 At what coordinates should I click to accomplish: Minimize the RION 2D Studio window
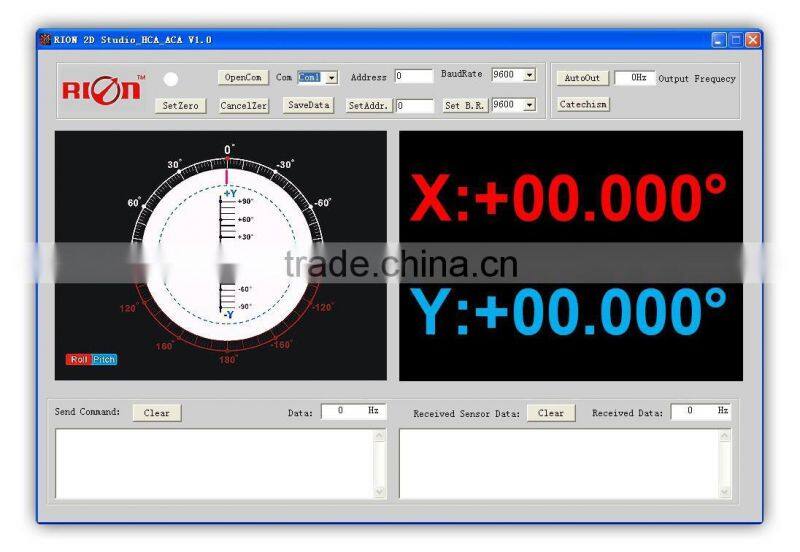click(x=718, y=40)
